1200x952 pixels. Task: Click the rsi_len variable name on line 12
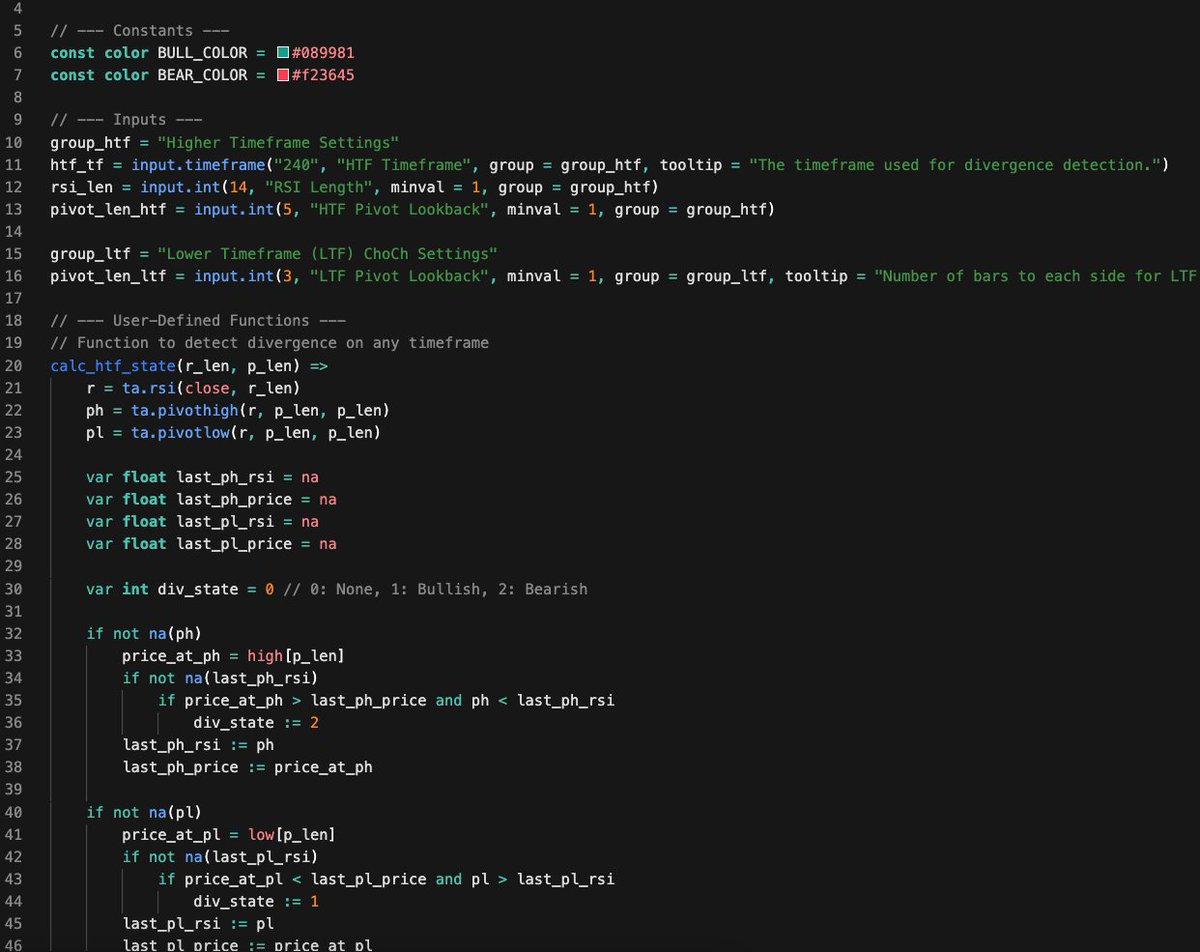[82, 187]
